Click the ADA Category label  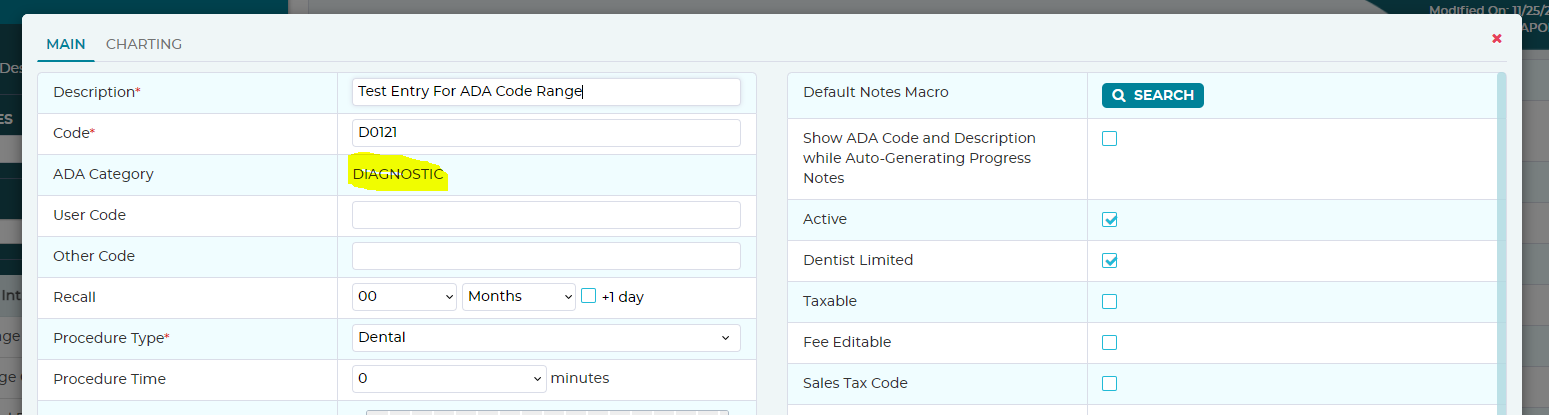(103, 174)
